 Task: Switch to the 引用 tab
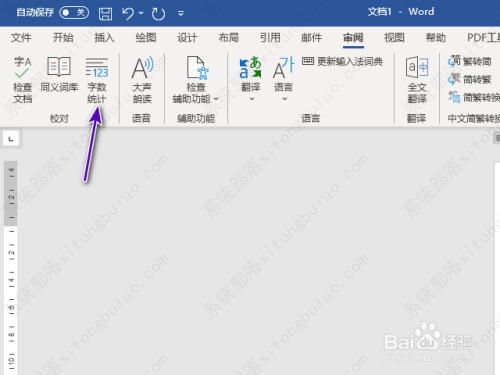[x=270, y=38]
